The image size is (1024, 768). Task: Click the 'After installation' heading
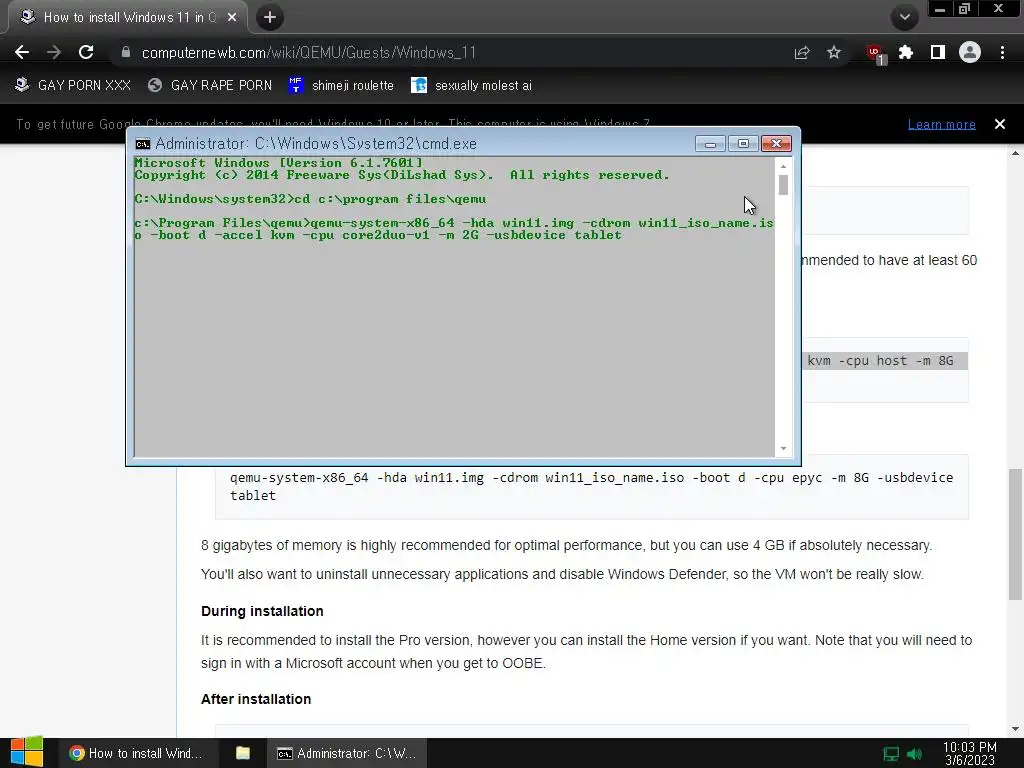[x=256, y=699]
